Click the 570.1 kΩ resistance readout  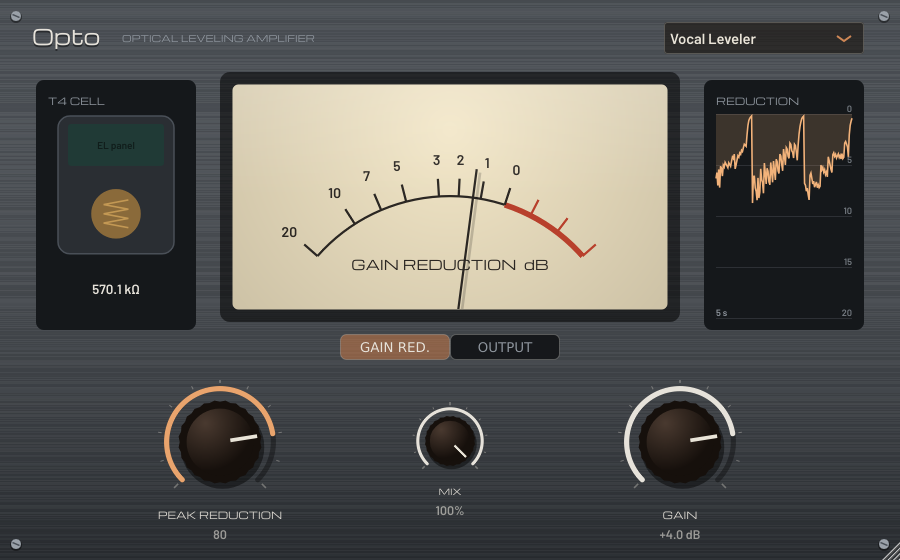click(x=116, y=289)
